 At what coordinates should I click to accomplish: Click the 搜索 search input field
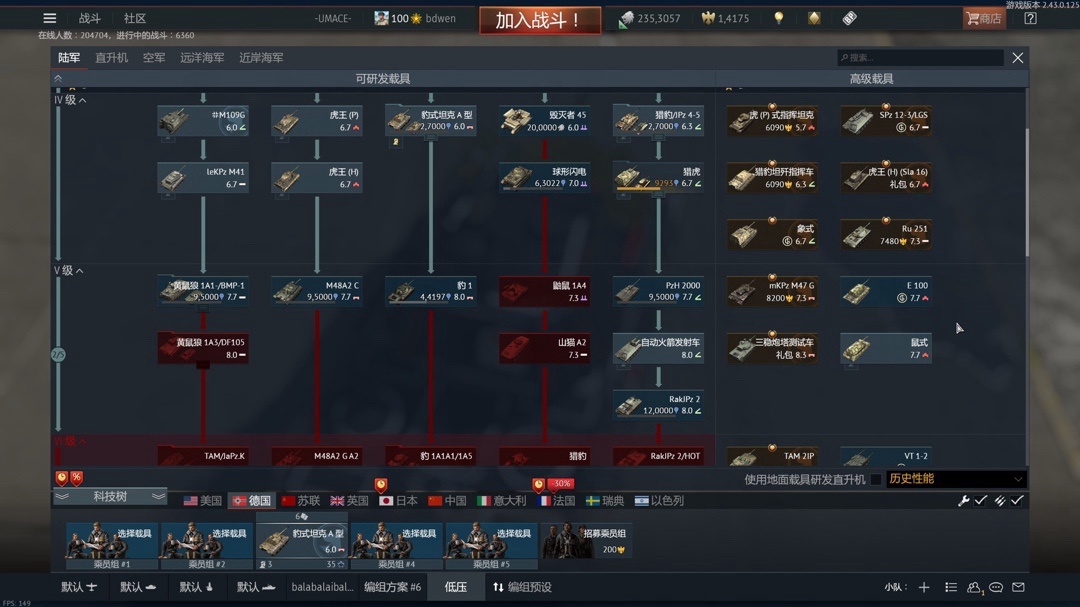(x=920, y=58)
